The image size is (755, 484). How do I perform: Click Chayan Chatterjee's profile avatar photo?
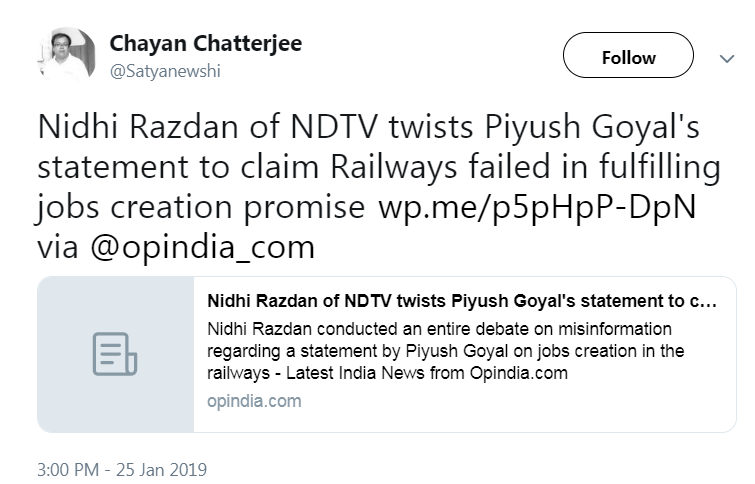(68, 56)
